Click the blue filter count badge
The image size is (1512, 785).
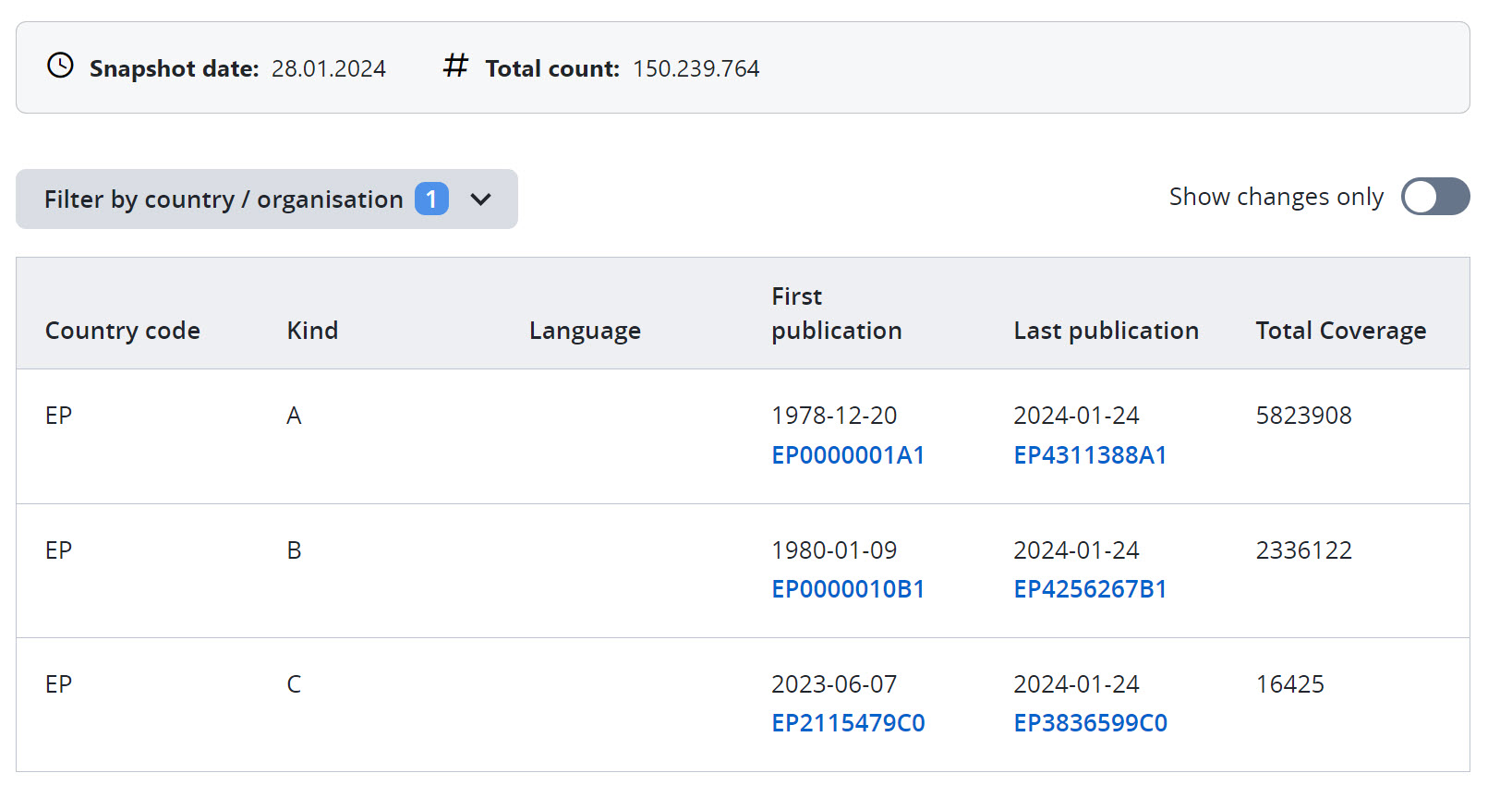[431, 199]
